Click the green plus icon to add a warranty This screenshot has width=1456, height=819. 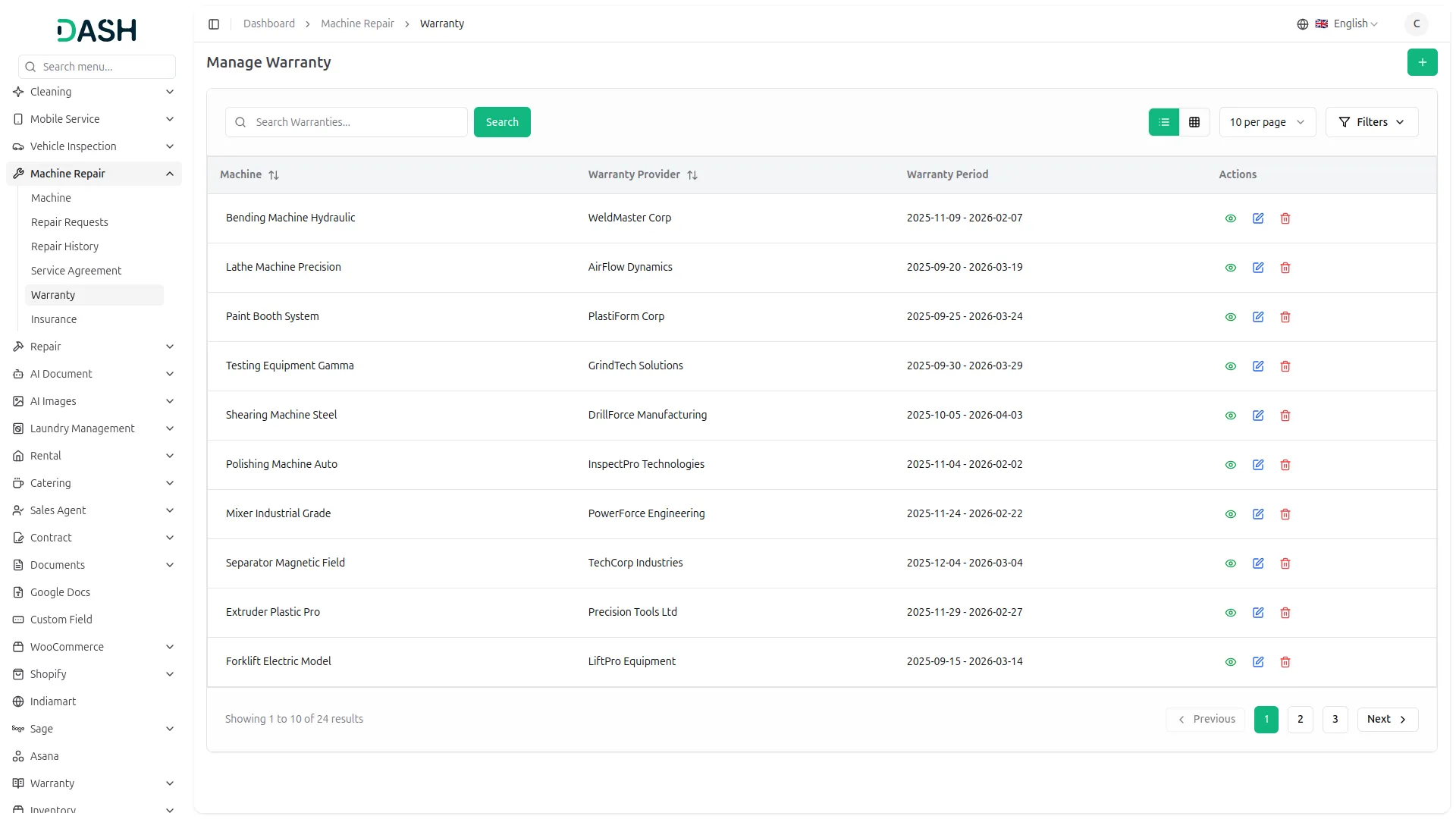pyautogui.click(x=1422, y=62)
